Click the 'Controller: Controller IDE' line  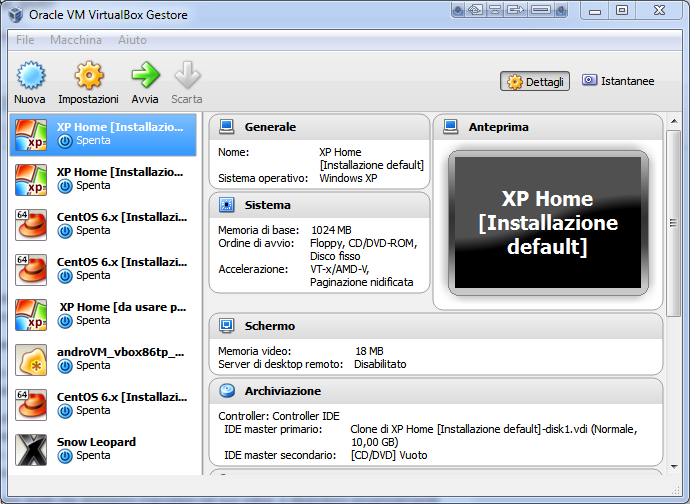tap(279, 416)
